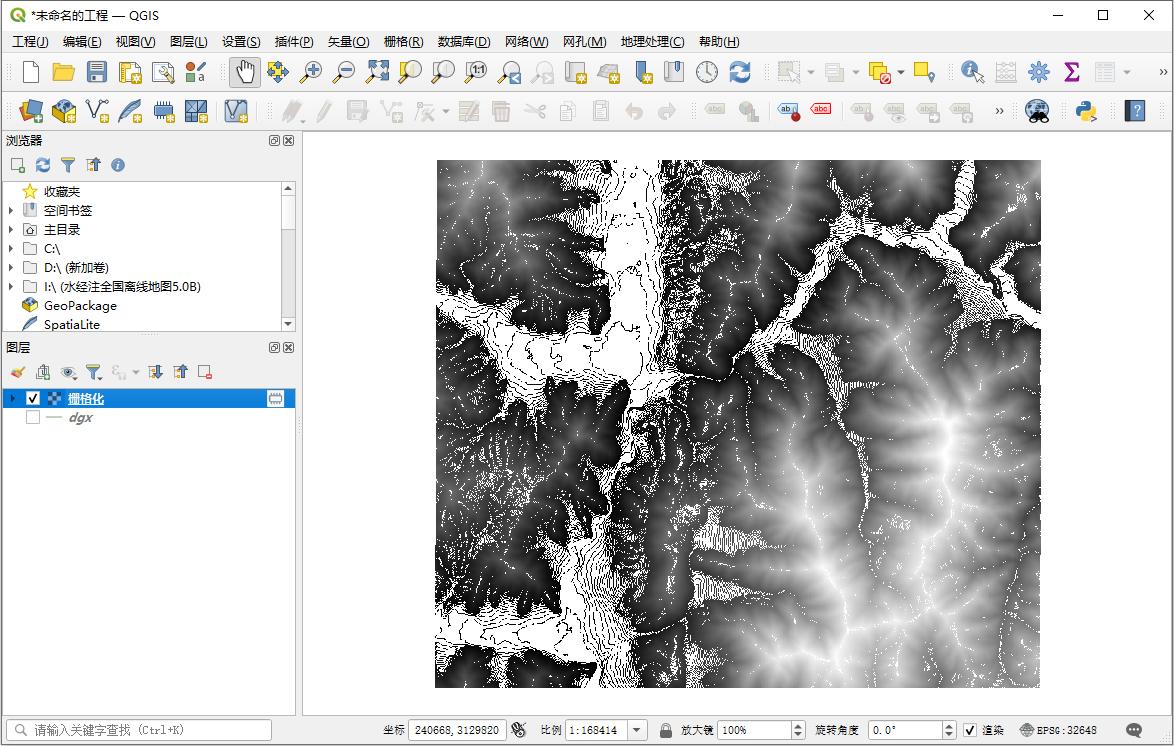Toggle the 渲染 render checkbox
Image resolution: width=1174 pixels, height=746 pixels.
click(x=969, y=730)
